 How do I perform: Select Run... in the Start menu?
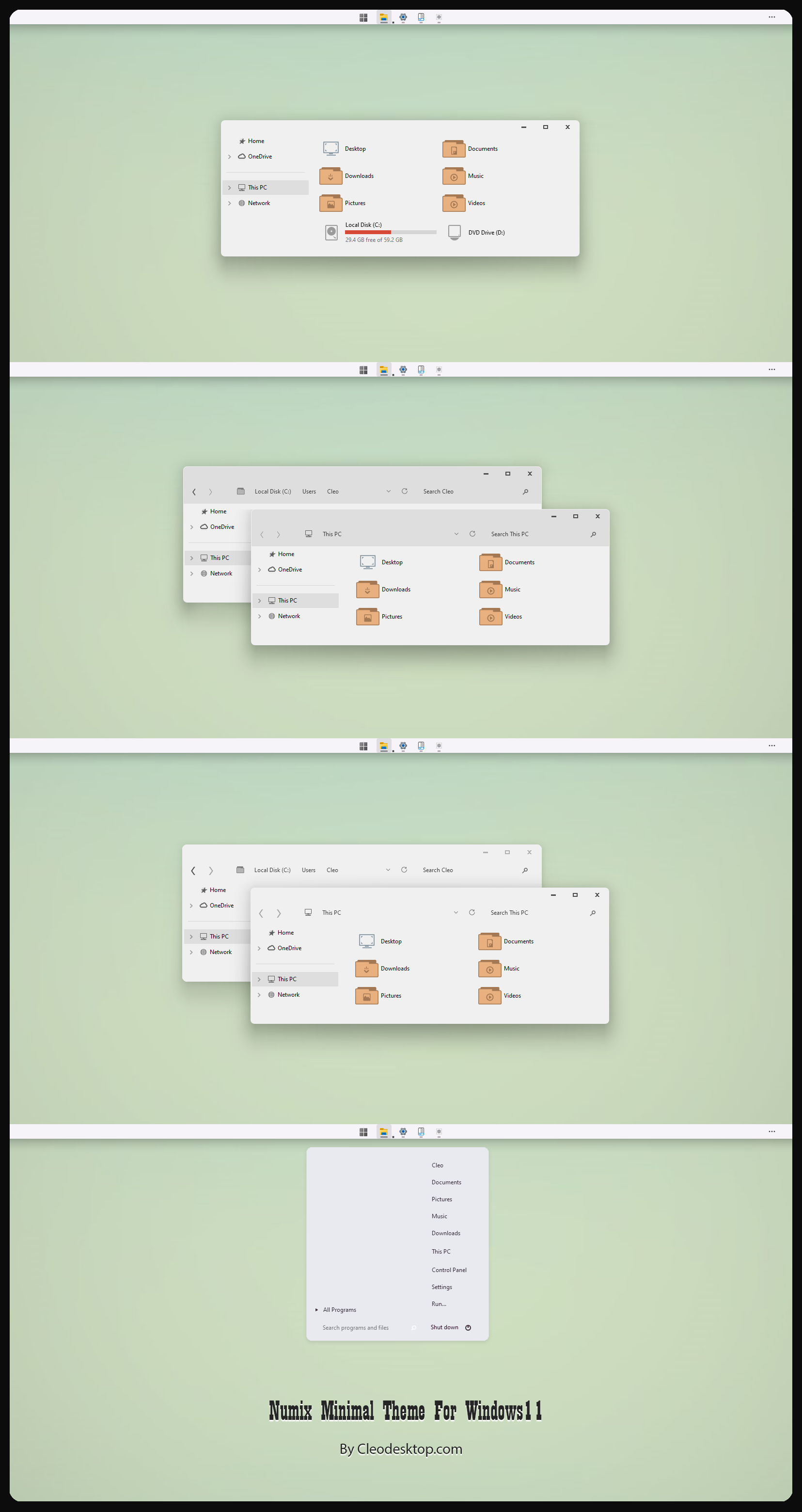438,1304
